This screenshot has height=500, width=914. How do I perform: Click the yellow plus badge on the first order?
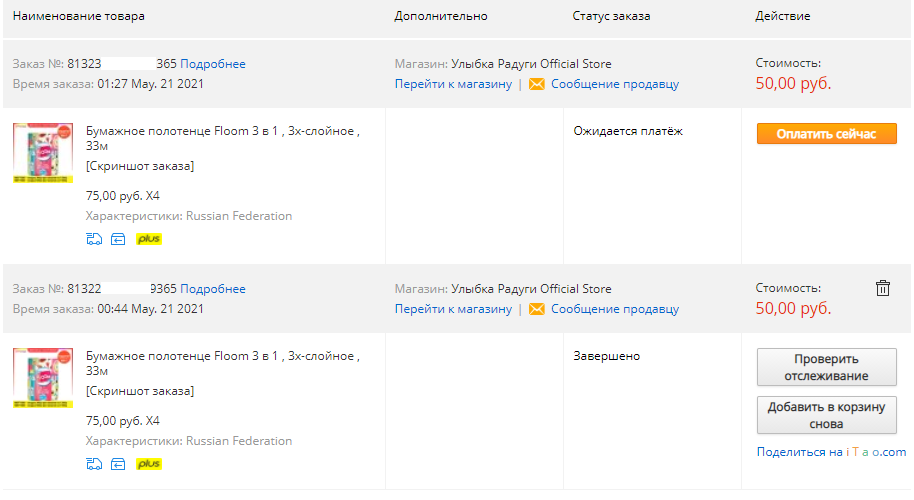click(149, 239)
